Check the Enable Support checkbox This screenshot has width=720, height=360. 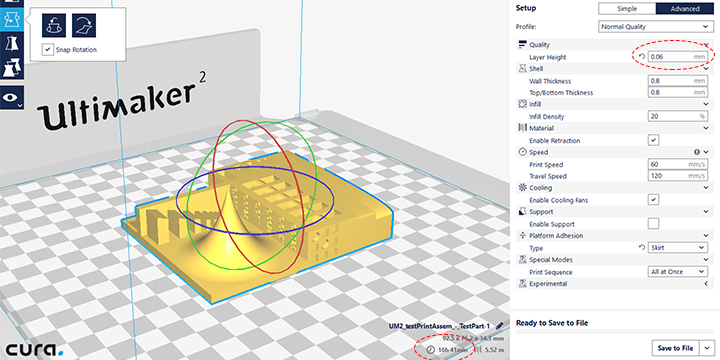pyautogui.click(x=653, y=224)
